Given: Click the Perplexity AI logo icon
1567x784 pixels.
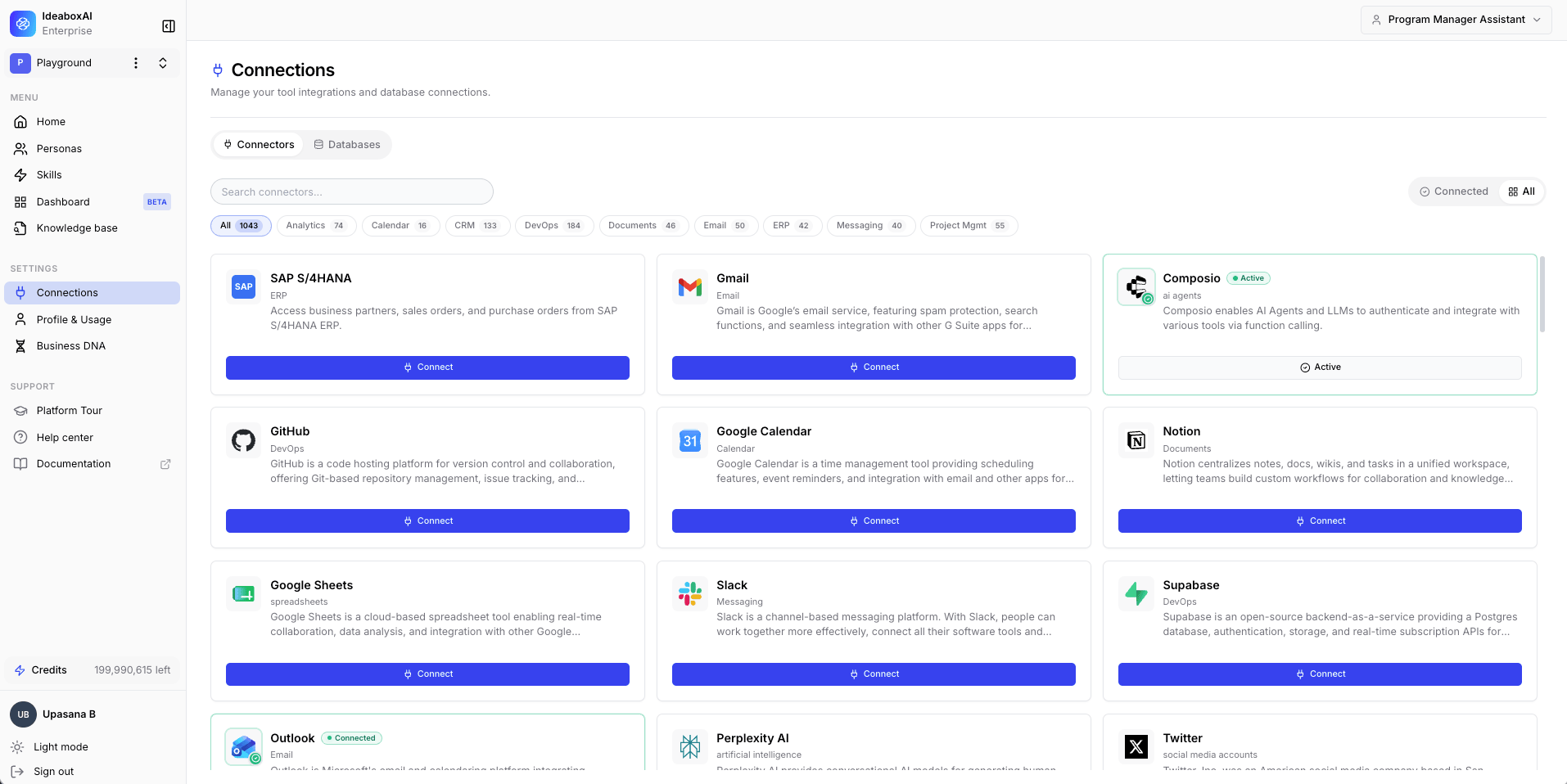Looking at the screenshot, I should 690,746.
